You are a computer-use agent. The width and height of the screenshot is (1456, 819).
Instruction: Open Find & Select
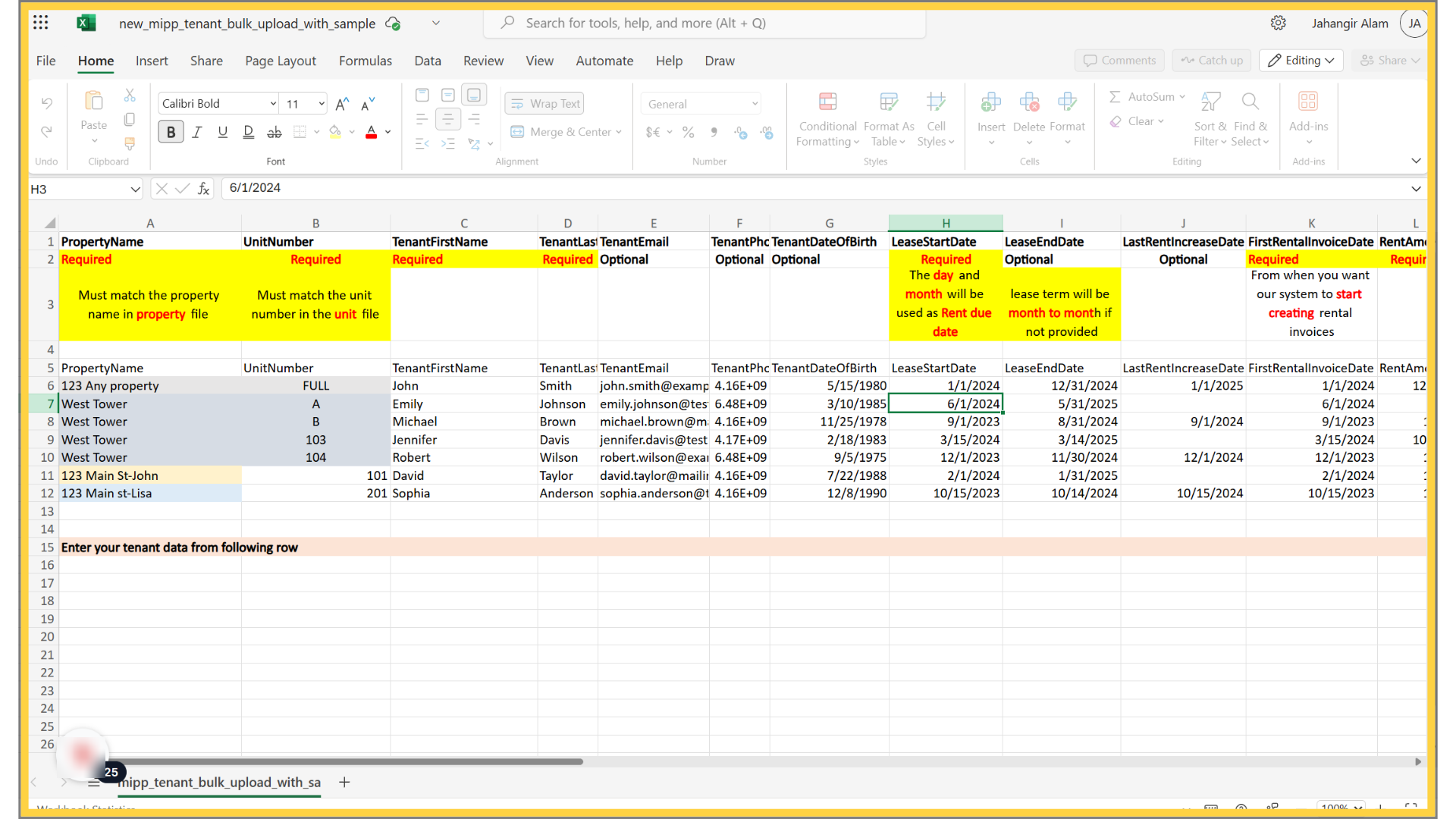click(x=1250, y=120)
